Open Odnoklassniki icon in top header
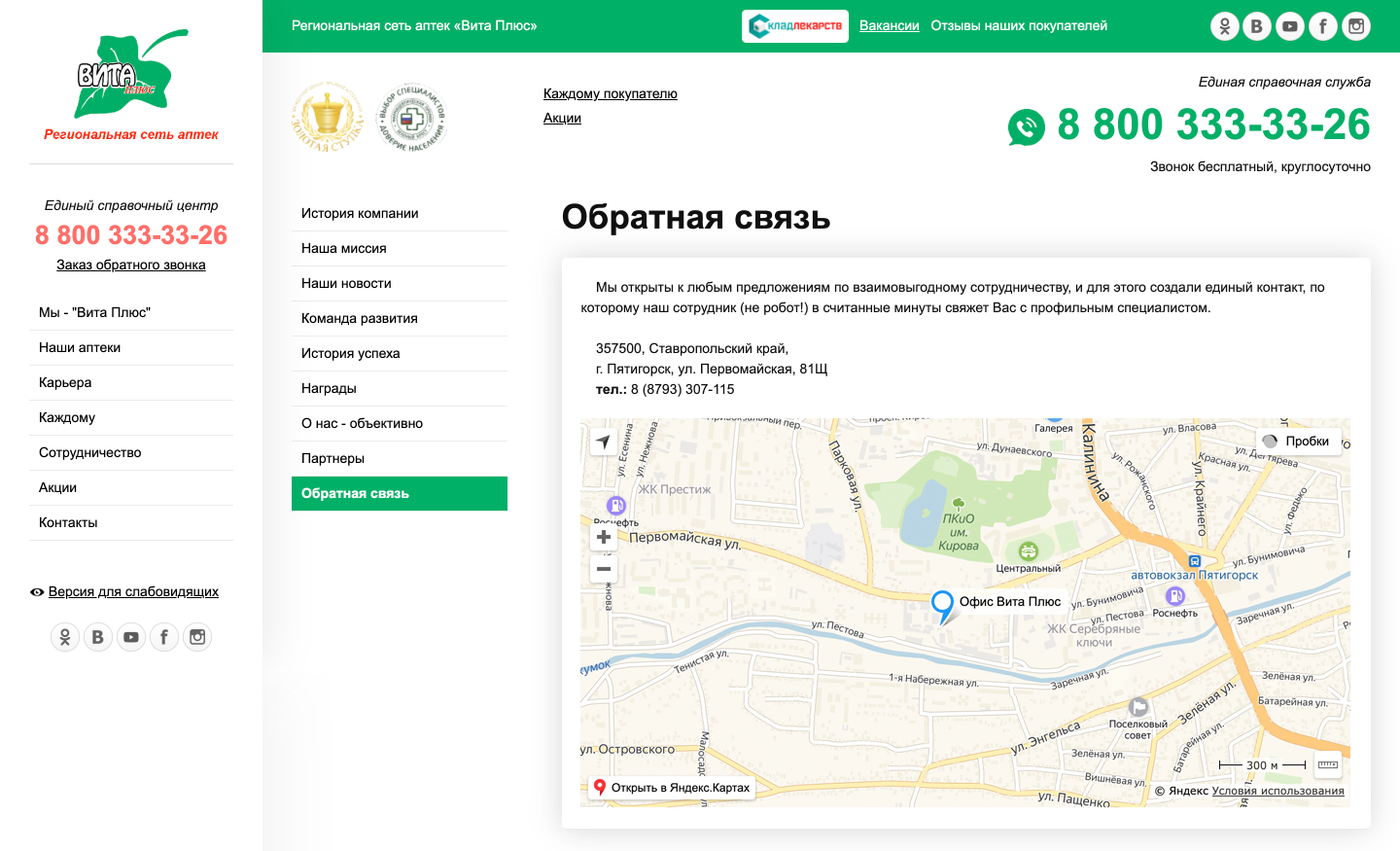The width and height of the screenshot is (1400, 851). coord(1224,26)
